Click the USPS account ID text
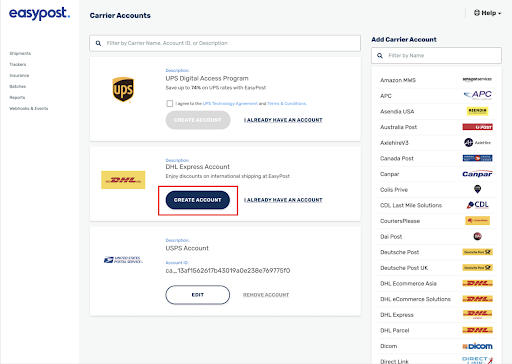Screen dimensions: 512x364 click(228, 271)
